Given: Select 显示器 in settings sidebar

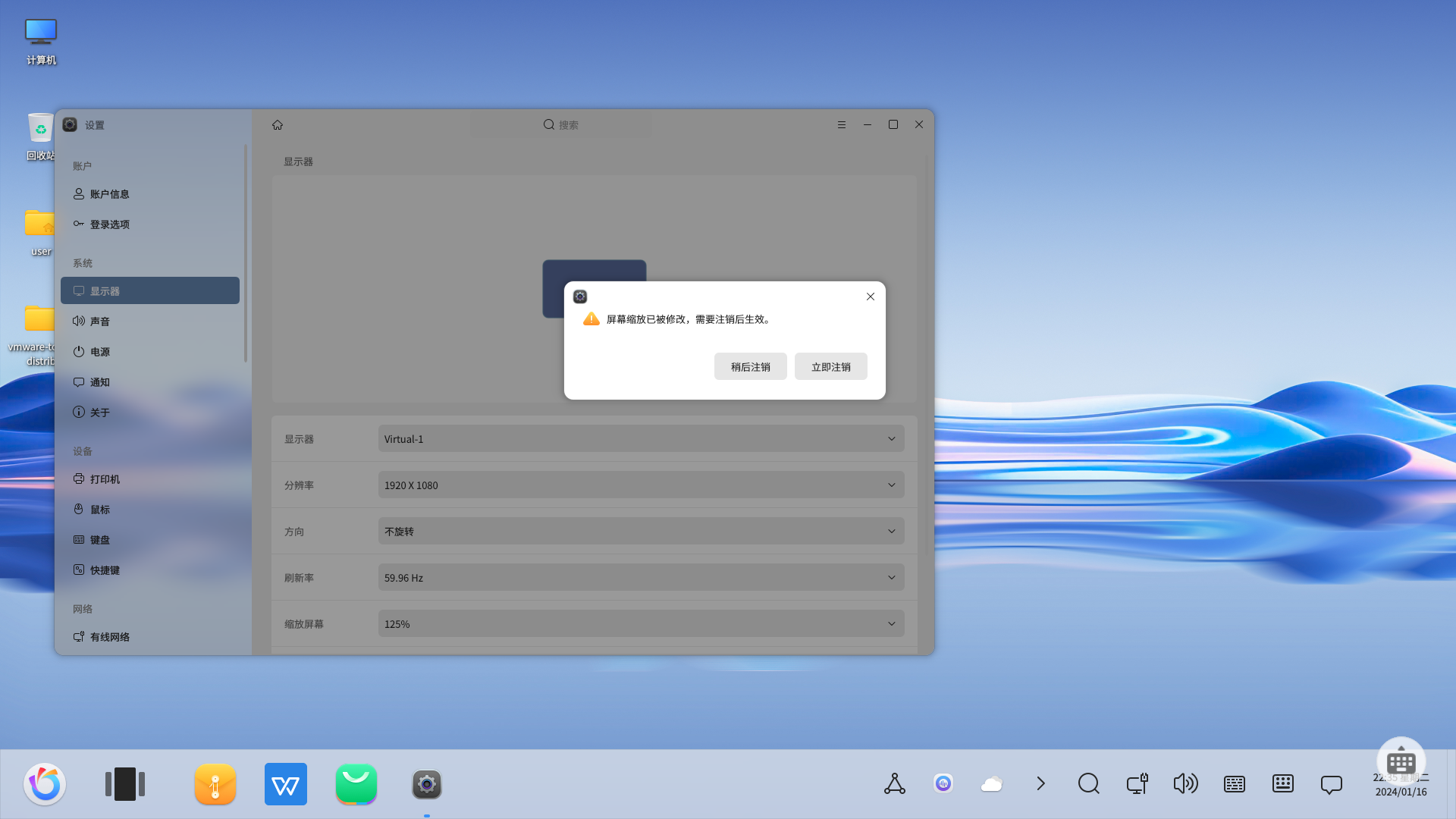Looking at the screenshot, I should (x=149, y=290).
